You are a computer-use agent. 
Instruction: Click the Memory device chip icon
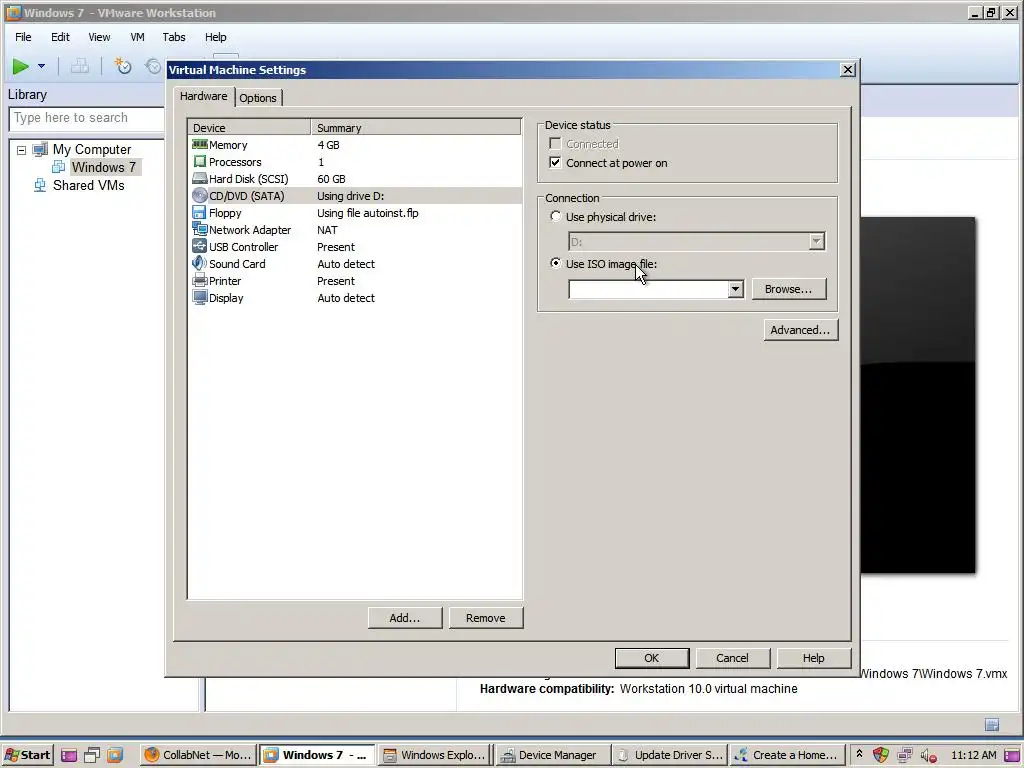200,144
